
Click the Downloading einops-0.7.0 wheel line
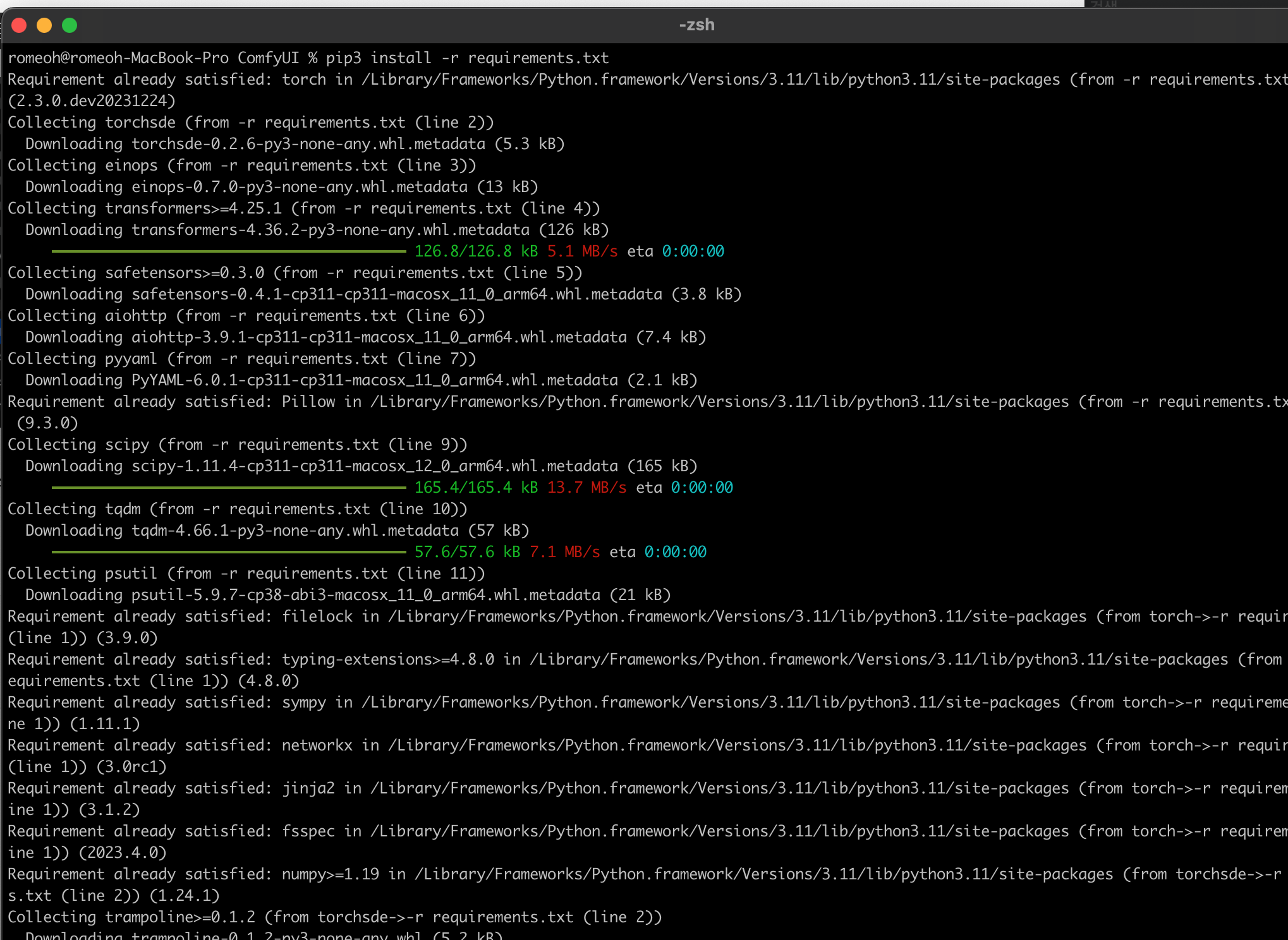coord(281,187)
